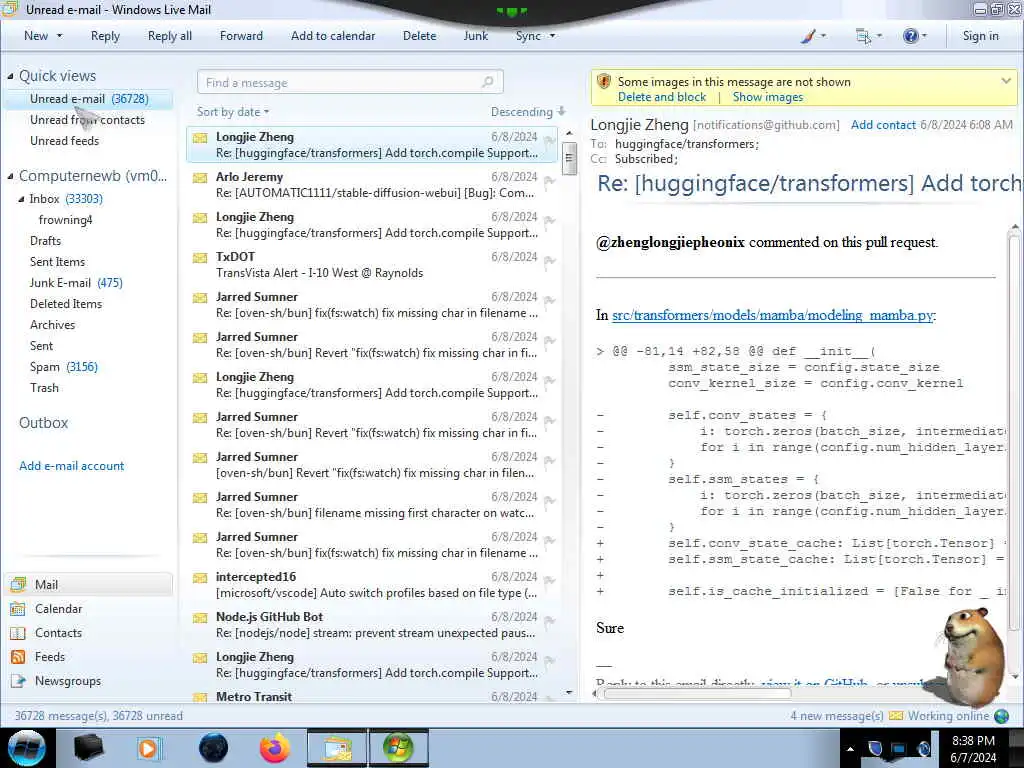
Task: Open the media player taskbar icon
Action: click(148, 748)
